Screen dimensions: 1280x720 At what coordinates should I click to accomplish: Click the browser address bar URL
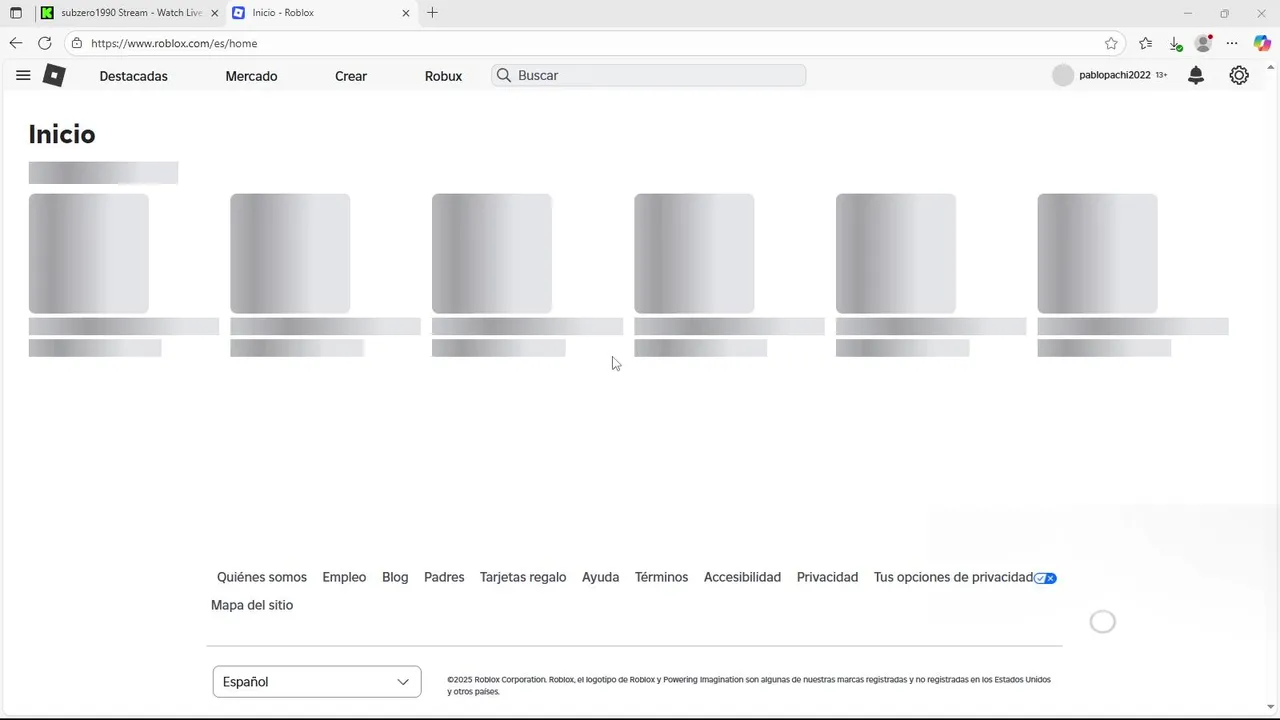174,43
